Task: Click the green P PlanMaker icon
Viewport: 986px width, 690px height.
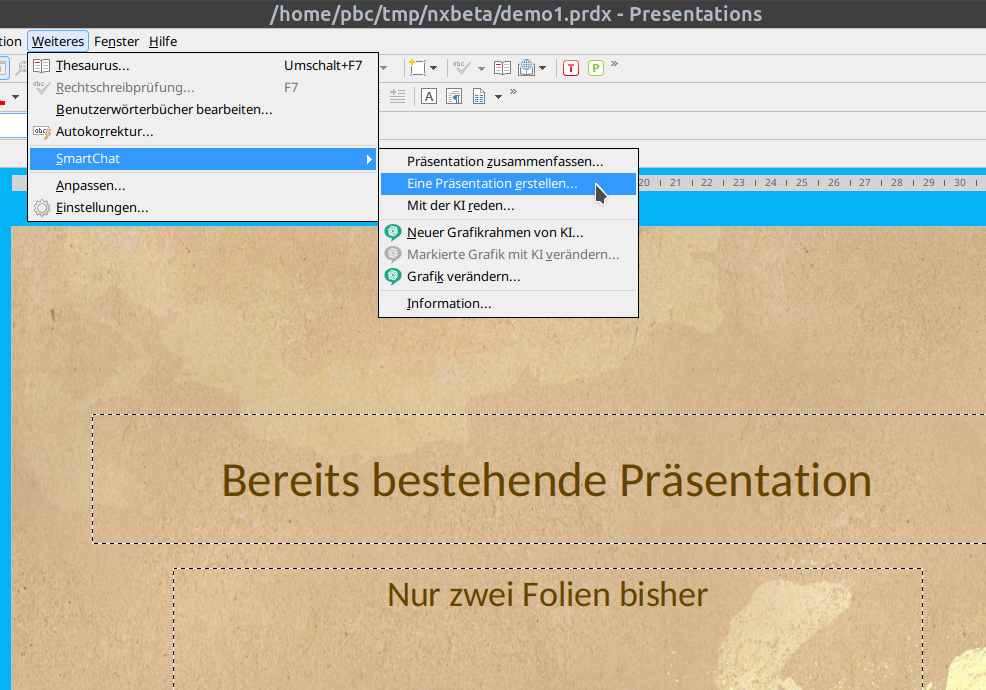Action: tap(595, 68)
